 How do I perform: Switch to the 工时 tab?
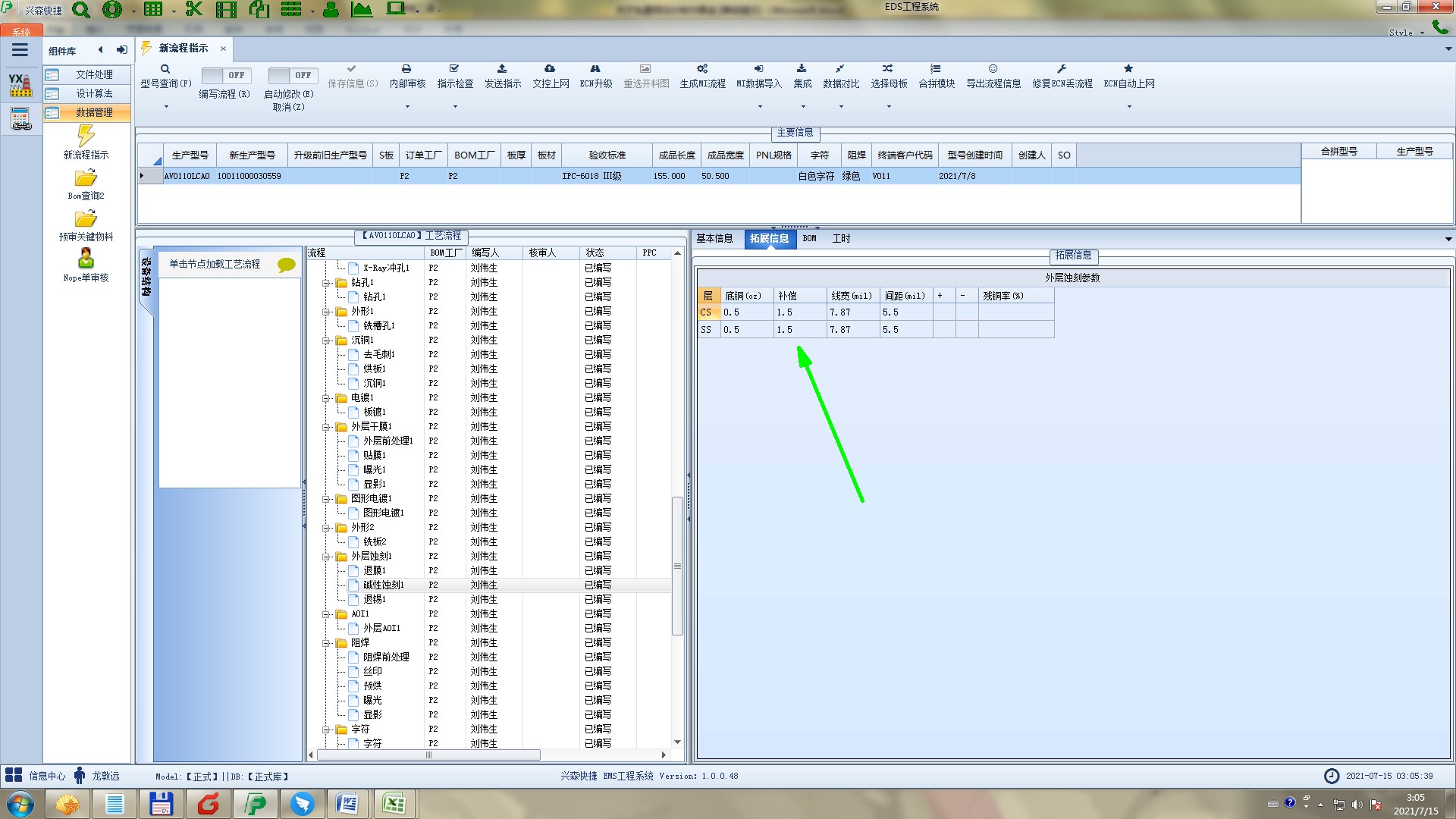841,239
